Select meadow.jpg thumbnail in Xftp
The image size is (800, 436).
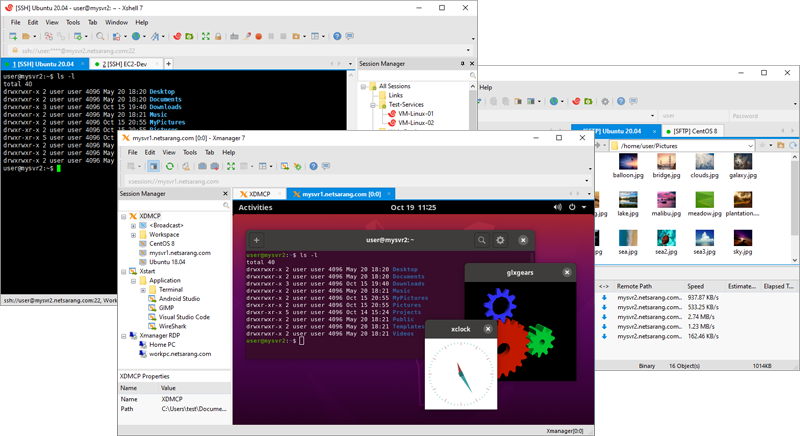click(705, 200)
